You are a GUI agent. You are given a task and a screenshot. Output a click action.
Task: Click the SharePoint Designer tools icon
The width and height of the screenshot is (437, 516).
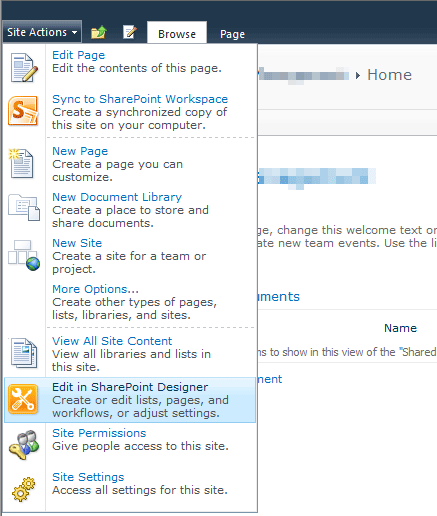[23, 399]
